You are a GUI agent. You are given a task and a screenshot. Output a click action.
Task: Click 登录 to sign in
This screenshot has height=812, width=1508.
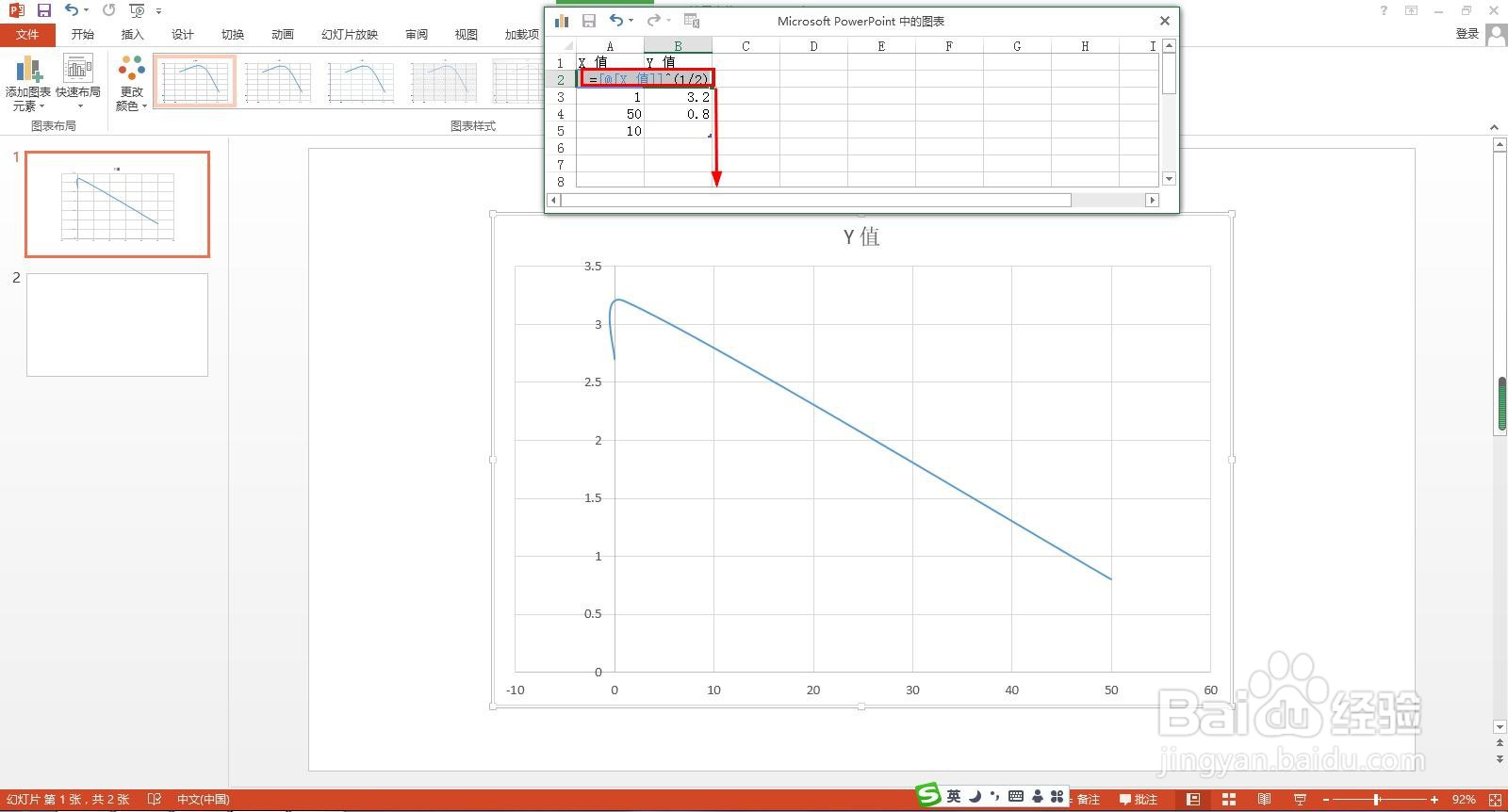pyautogui.click(x=1467, y=34)
